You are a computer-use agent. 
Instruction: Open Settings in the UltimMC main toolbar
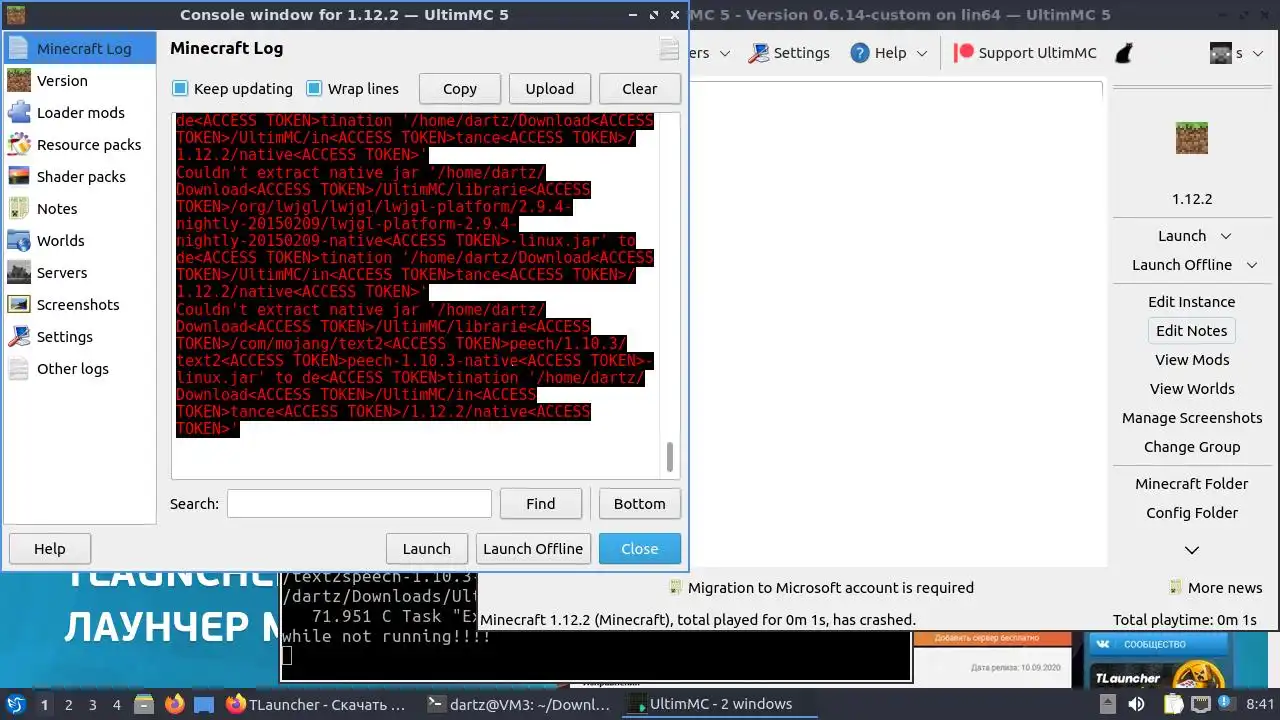pyautogui.click(x=789, y=53)
